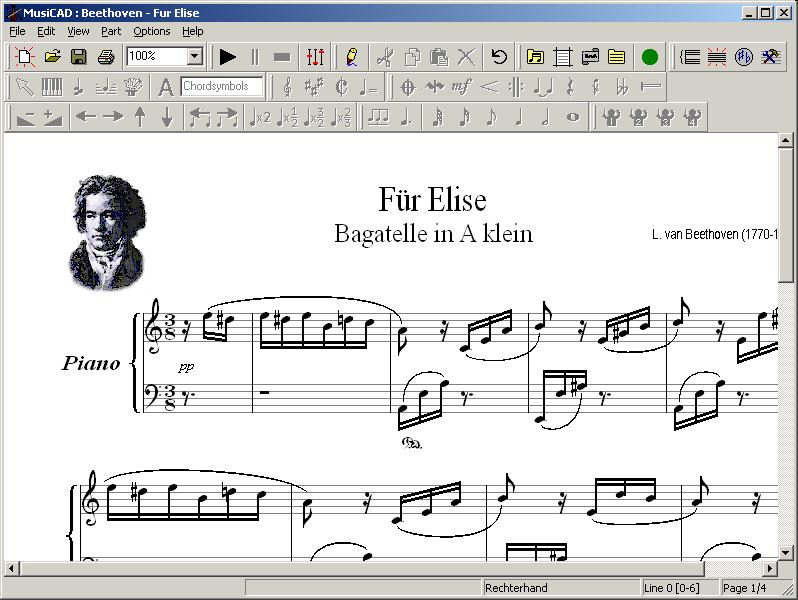Add an mf dynamic marking
Viewport: 798px width, 600px height.
pyautogui.click(x=461, y=87)
